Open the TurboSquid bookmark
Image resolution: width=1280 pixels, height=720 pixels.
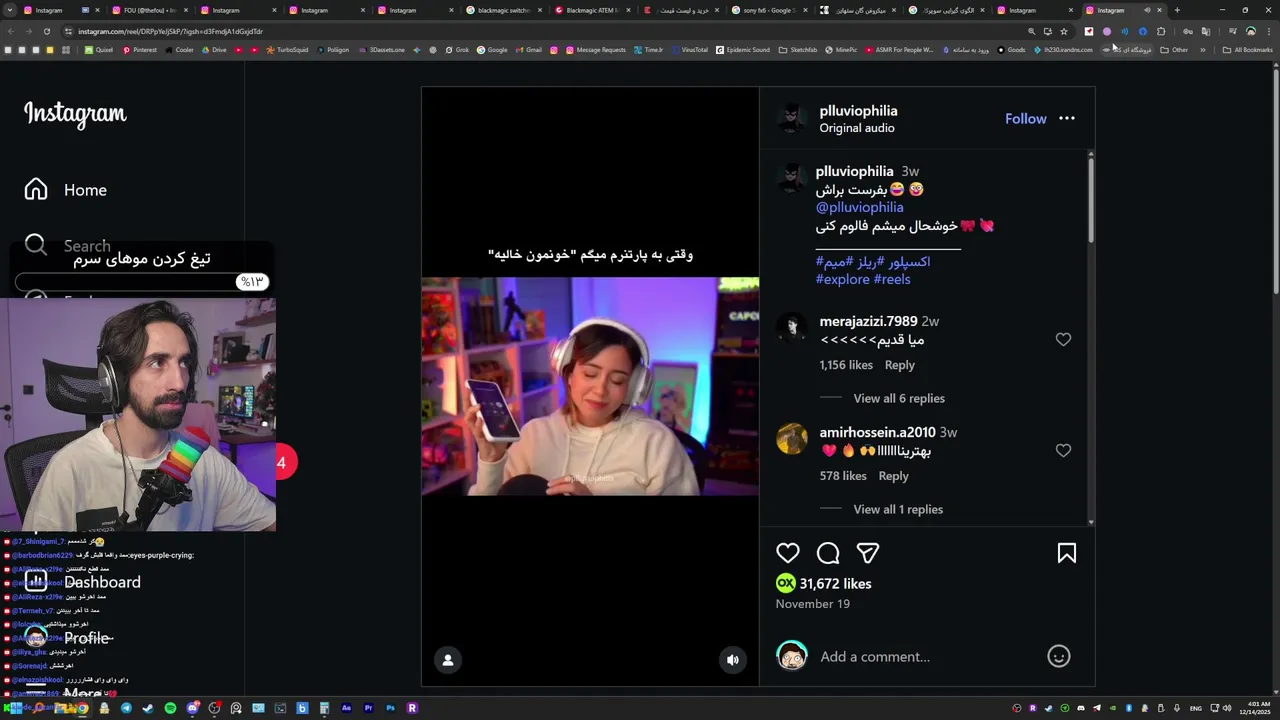[x=287, y=50]
